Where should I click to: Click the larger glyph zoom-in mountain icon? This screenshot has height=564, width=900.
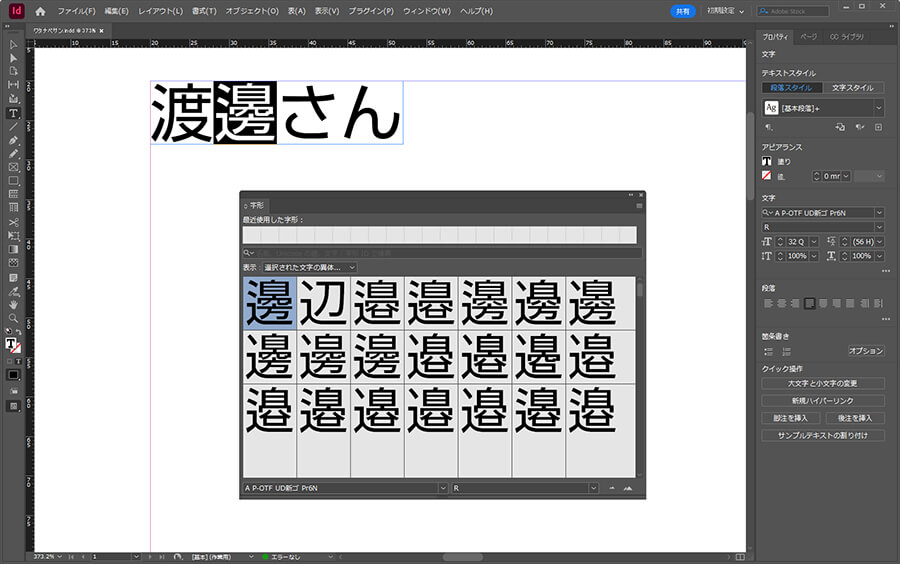click(628, 488)
